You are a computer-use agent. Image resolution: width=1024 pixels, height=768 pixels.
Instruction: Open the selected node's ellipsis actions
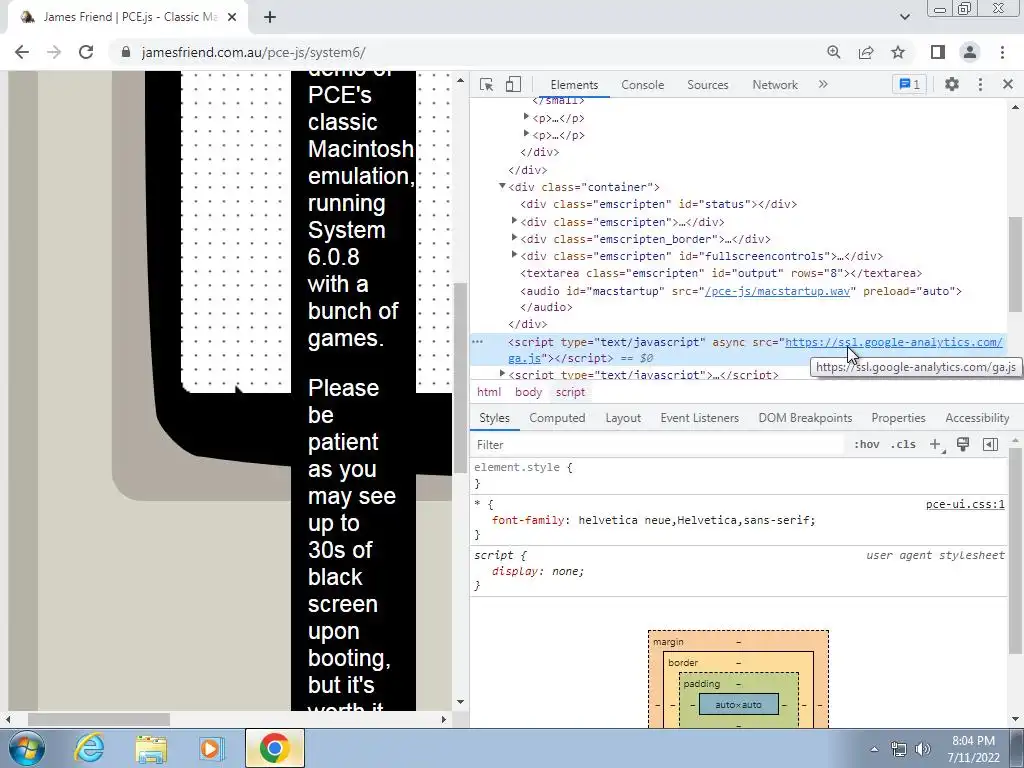[477, 342]
